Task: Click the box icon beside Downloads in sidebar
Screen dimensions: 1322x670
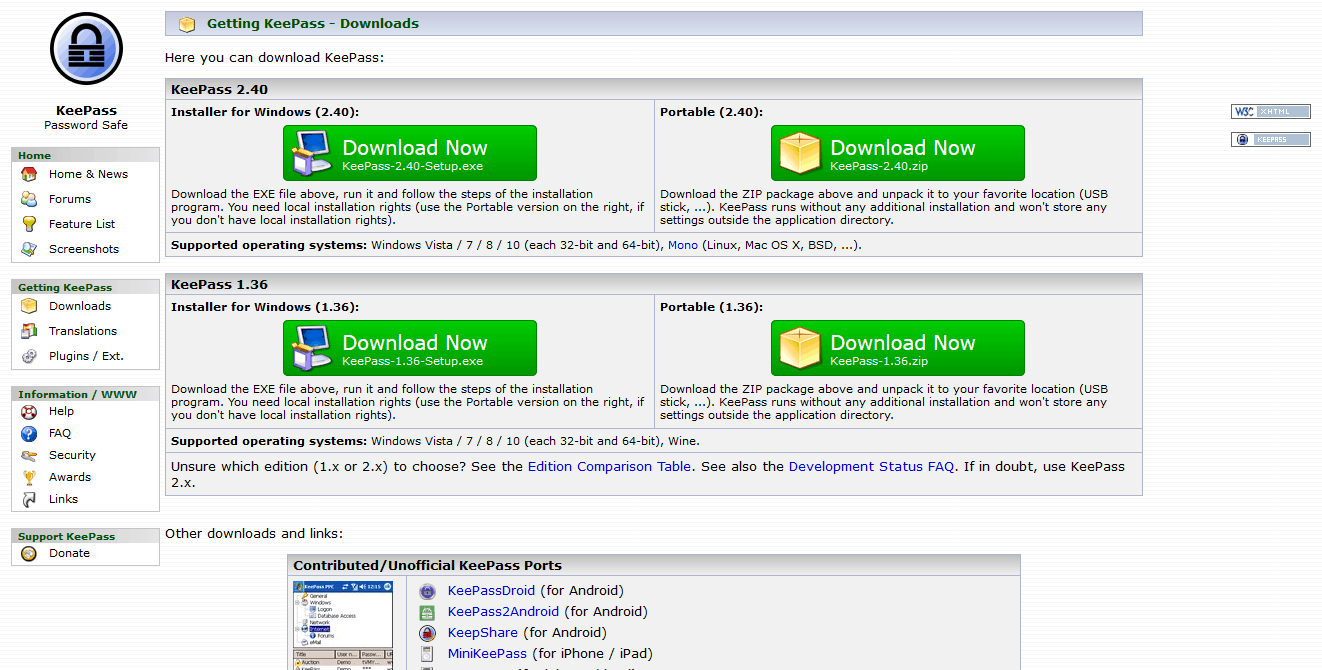Action: [x=29, y=306]
